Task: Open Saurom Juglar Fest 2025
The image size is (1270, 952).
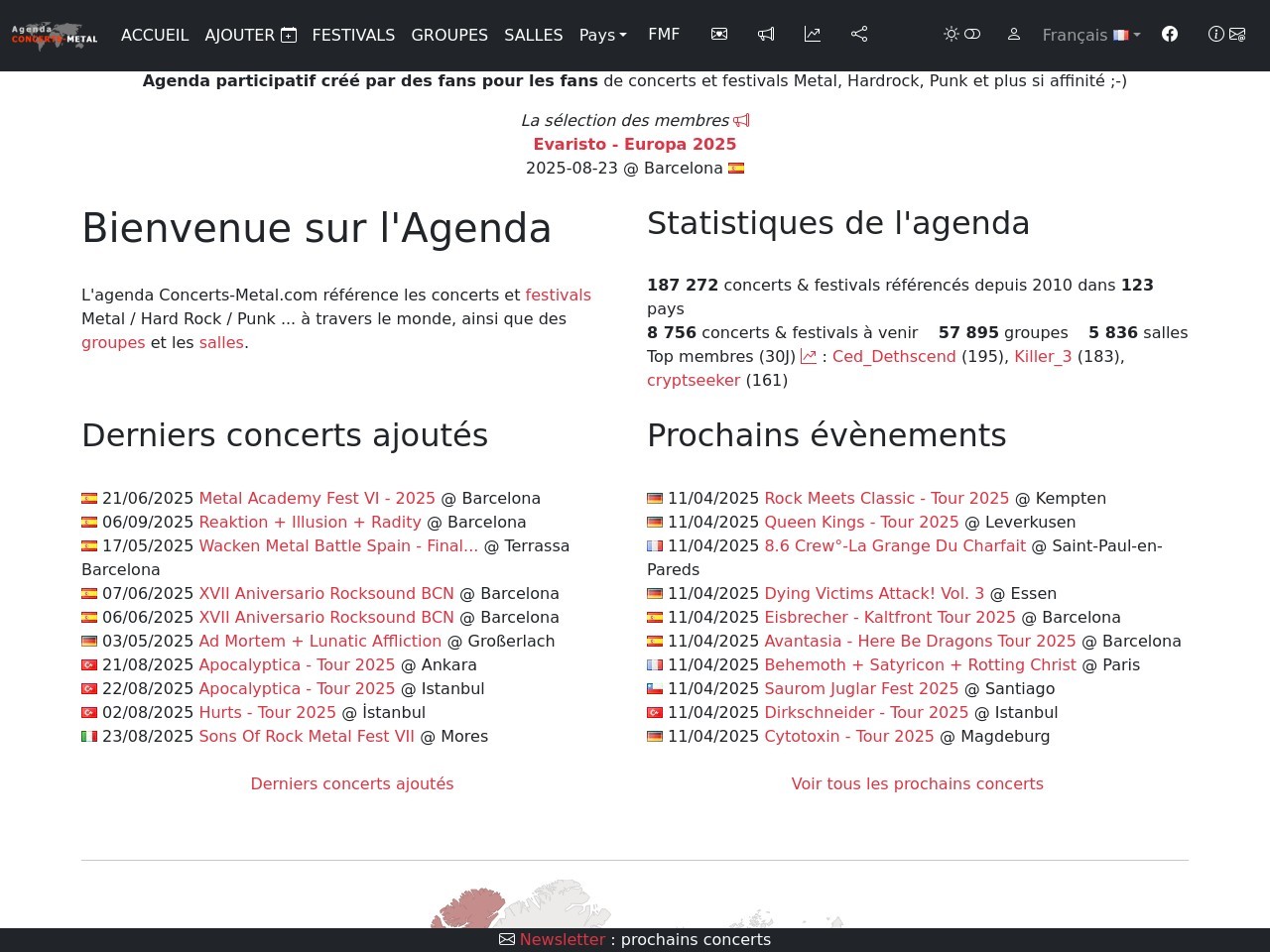Action: tap(861, 688)
